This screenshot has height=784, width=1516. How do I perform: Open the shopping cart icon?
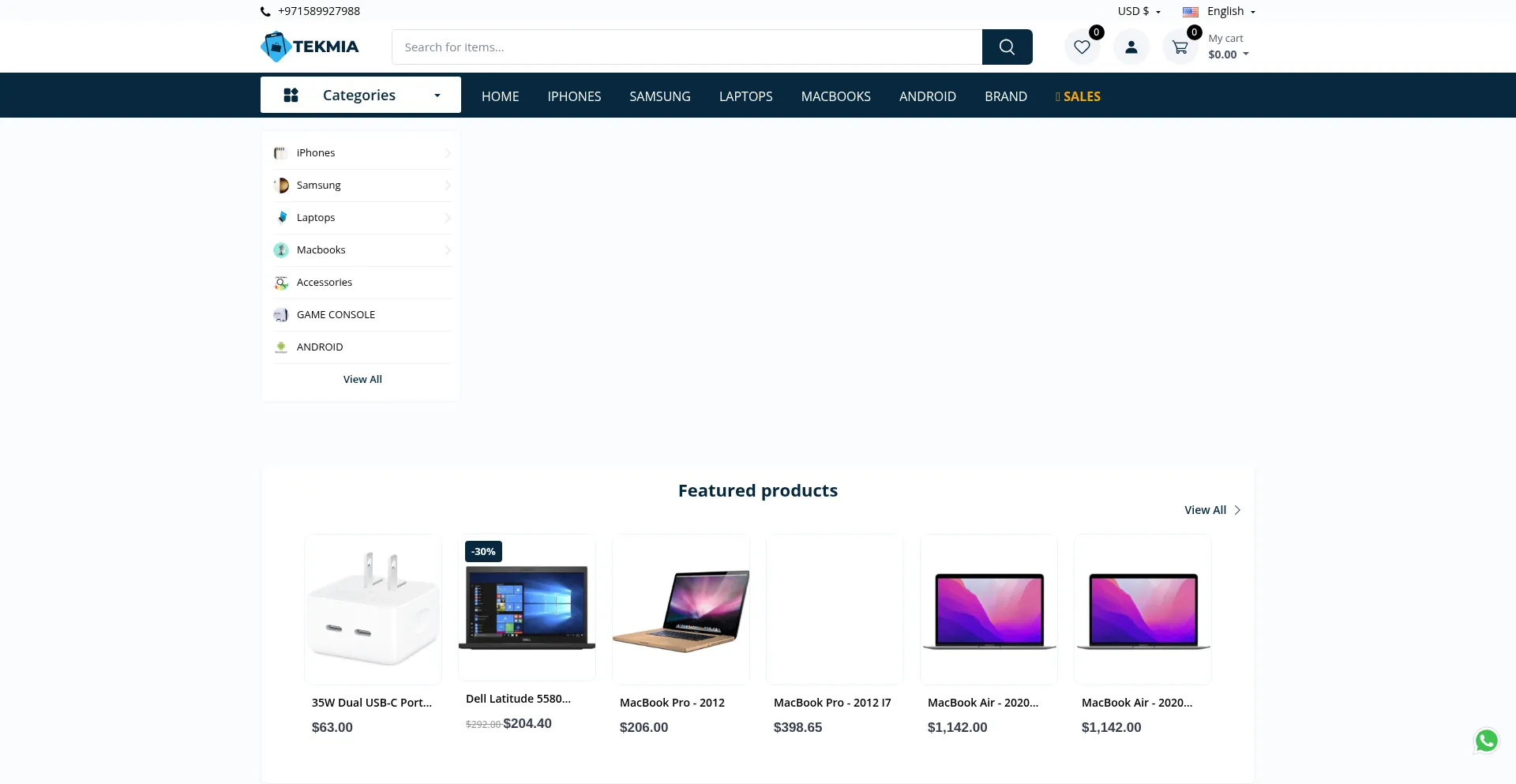click(x=1180, y=47)
